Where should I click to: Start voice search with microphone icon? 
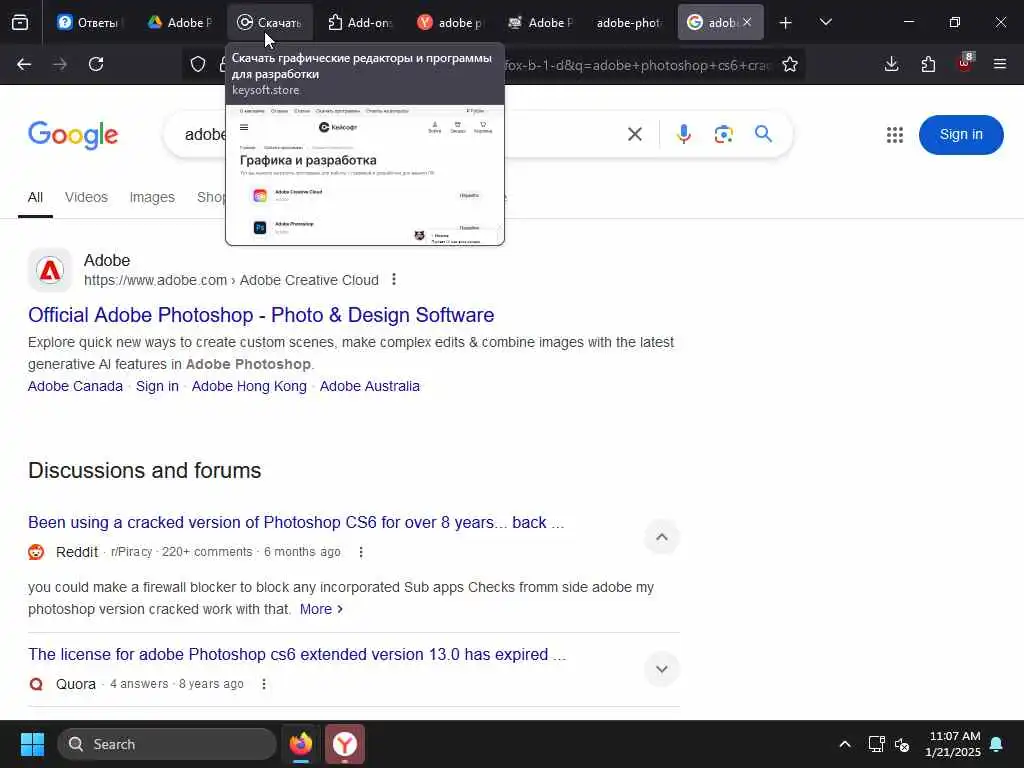click(684, 135)
